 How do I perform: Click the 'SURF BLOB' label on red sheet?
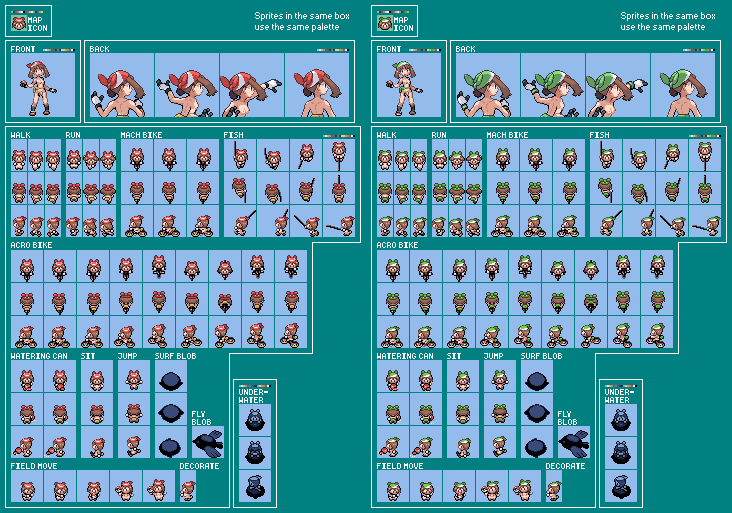pyautogui.click(x=176, y=356)
